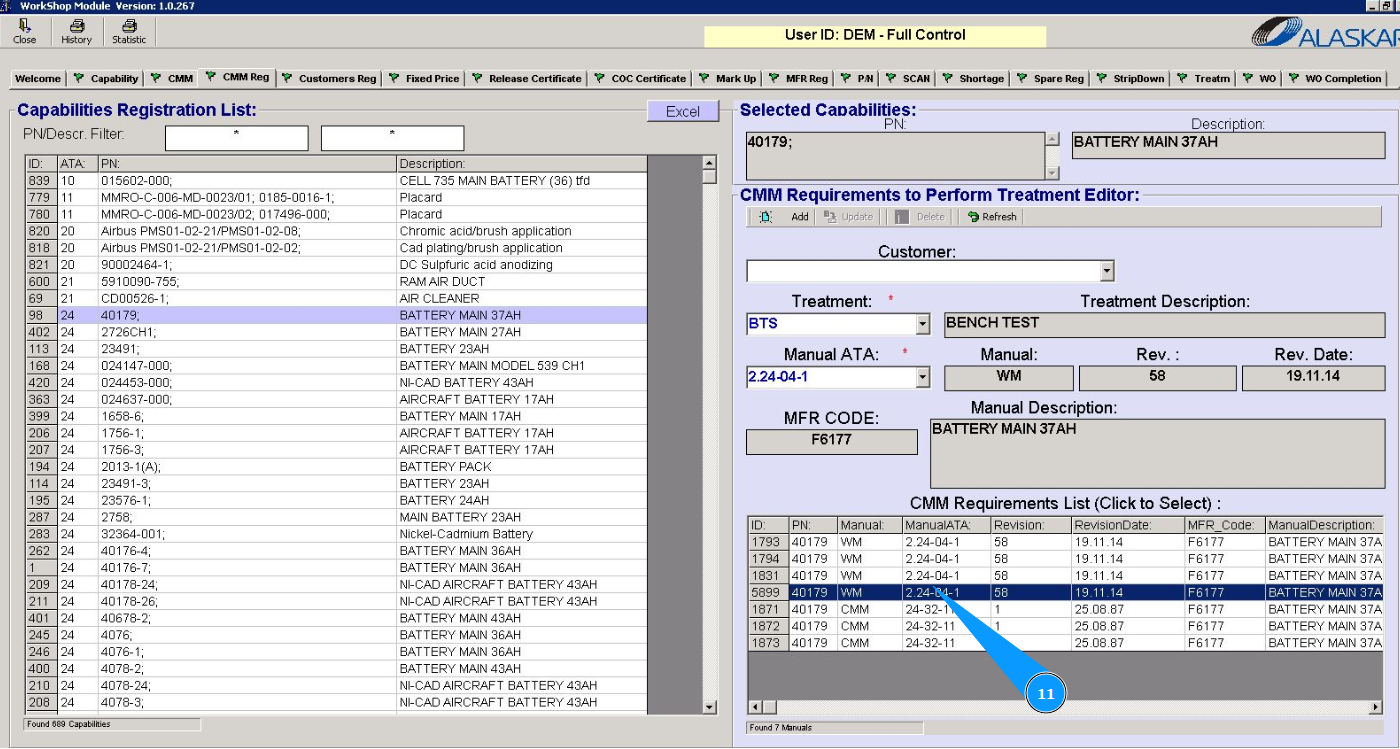Viewport: 1400px width, 749px height.
Task: Open the Treatment combo box showing BTS
Action: pyautogui.click(x=922, y=324)
